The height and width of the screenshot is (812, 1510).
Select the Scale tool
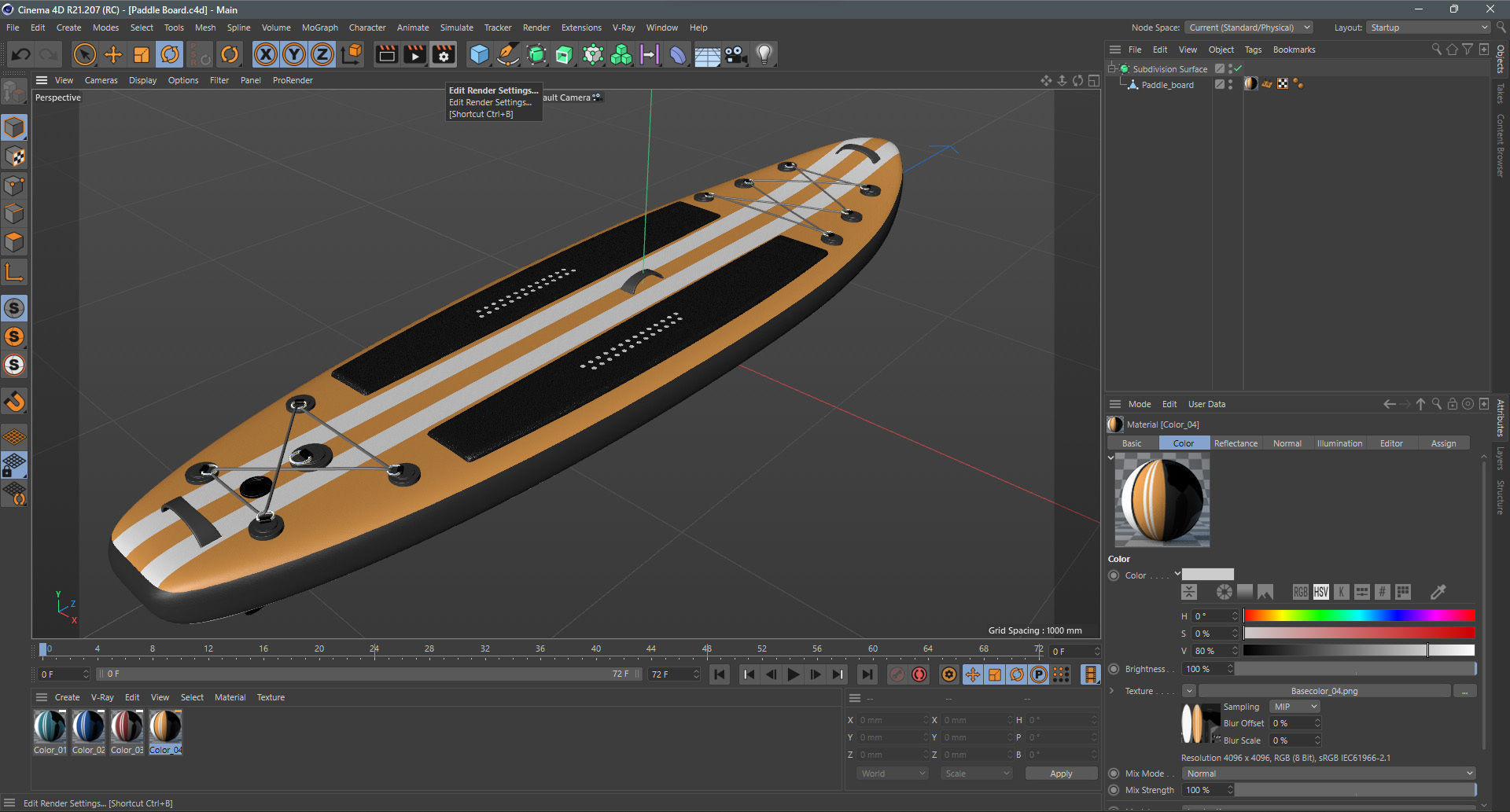click(x=142, y=54)
